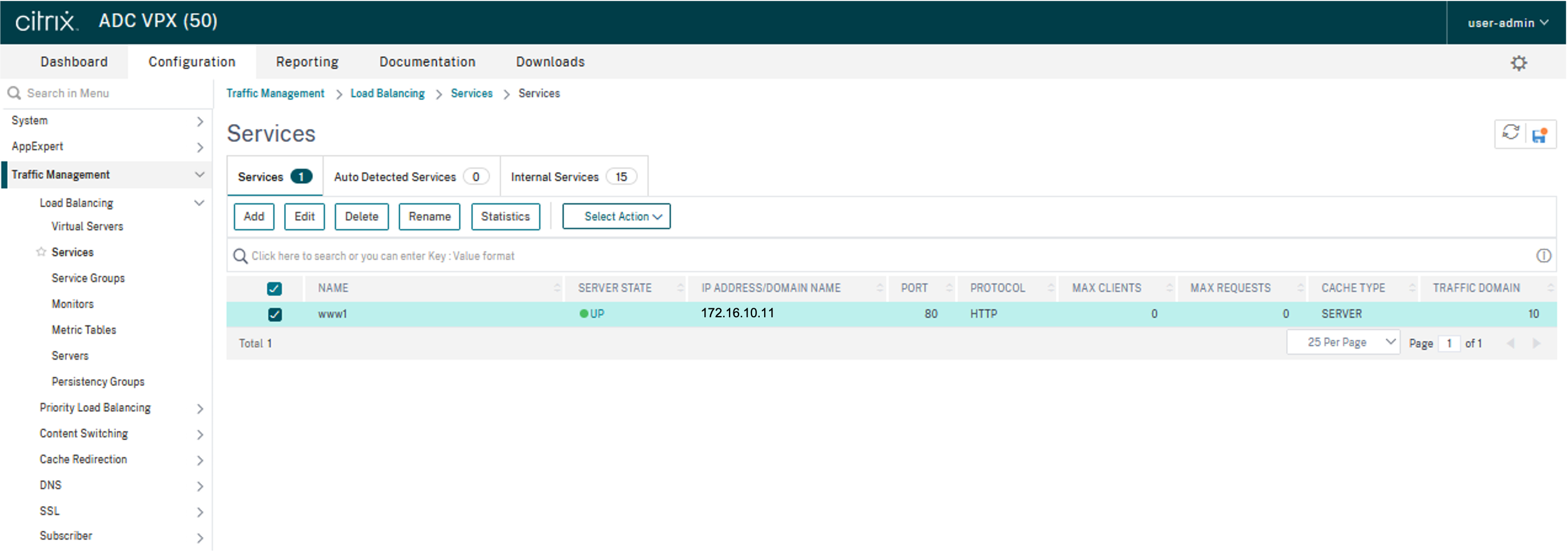1568x553 pixels.
Task: Open the Select Action dropdown
Action: (616, 217)
